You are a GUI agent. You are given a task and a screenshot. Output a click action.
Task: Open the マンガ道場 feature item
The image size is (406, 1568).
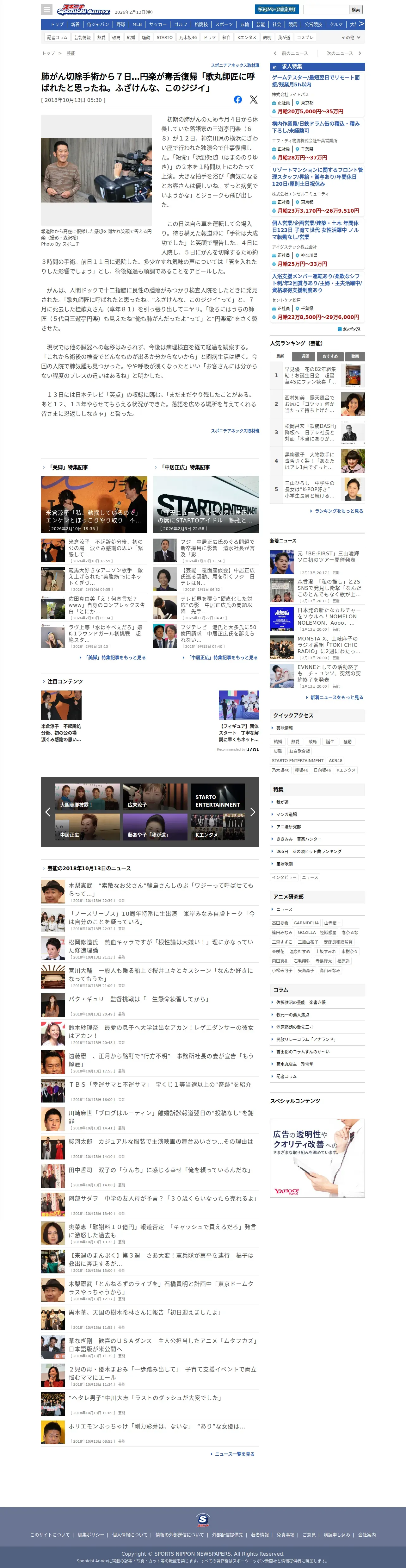coord(286,815)
